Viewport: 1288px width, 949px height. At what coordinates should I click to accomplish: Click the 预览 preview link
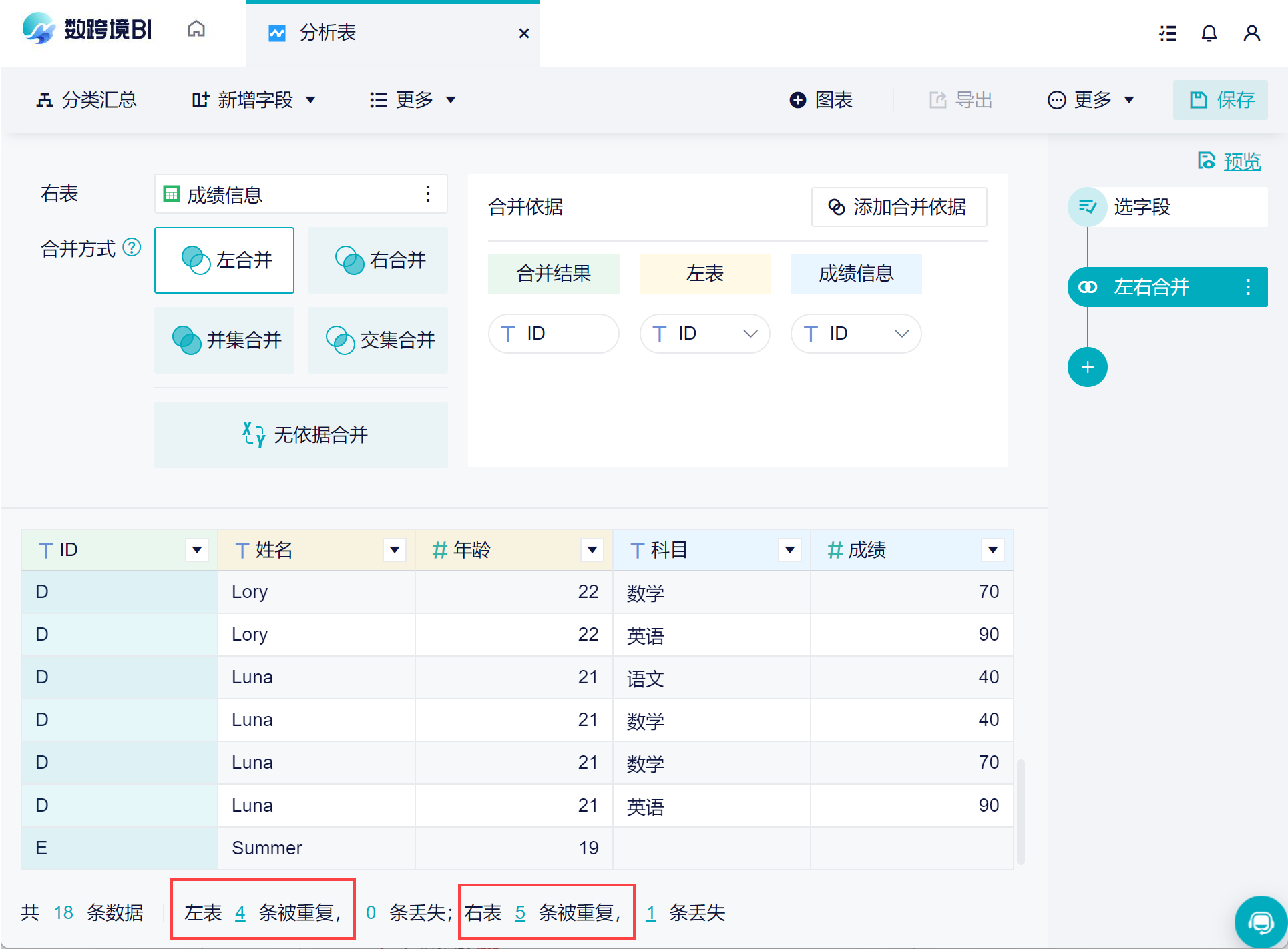point(1241,161)
